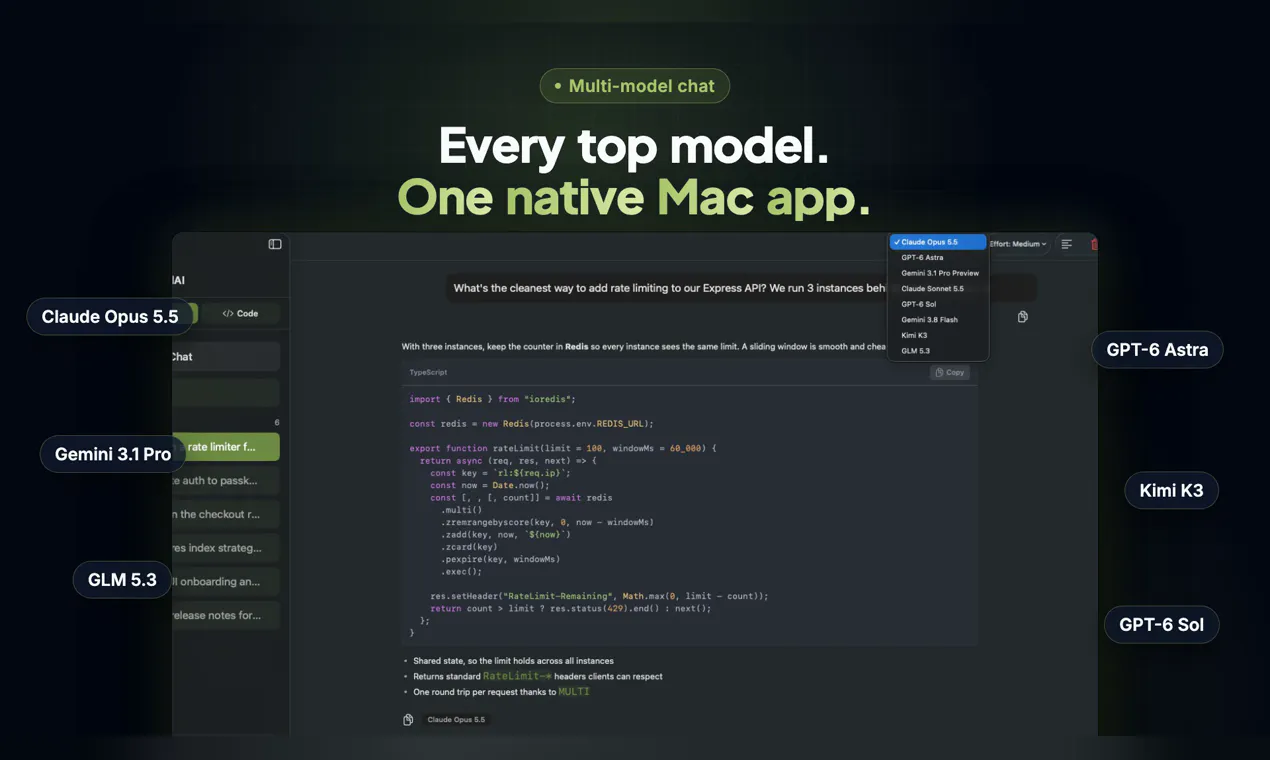This screenshot has width=1270, height=760.
Task: Open the highlighted rate limiter chat
Action: coord(226,447)
